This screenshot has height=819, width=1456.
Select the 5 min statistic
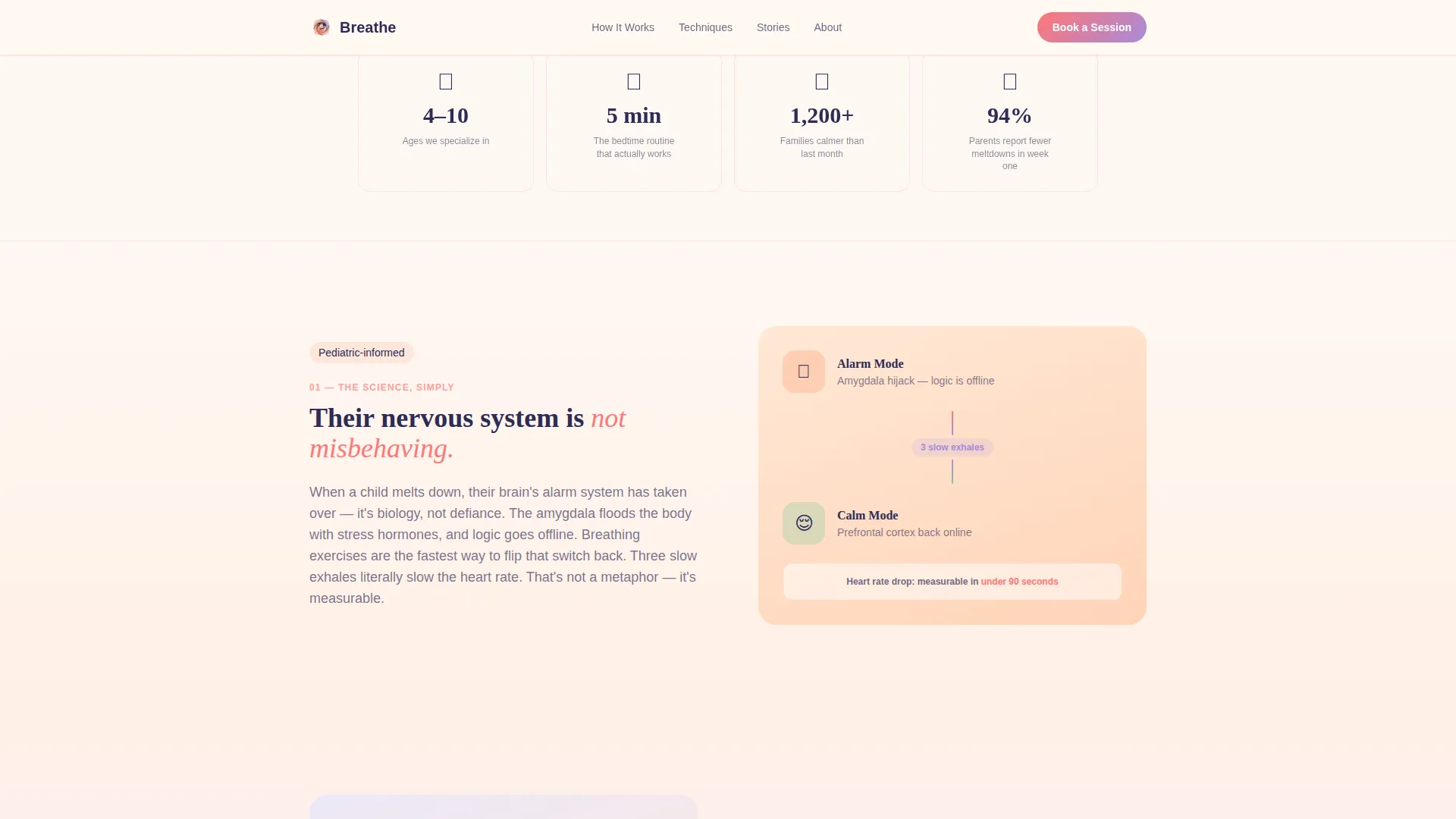pyautogui.click(x=634, y=115)
